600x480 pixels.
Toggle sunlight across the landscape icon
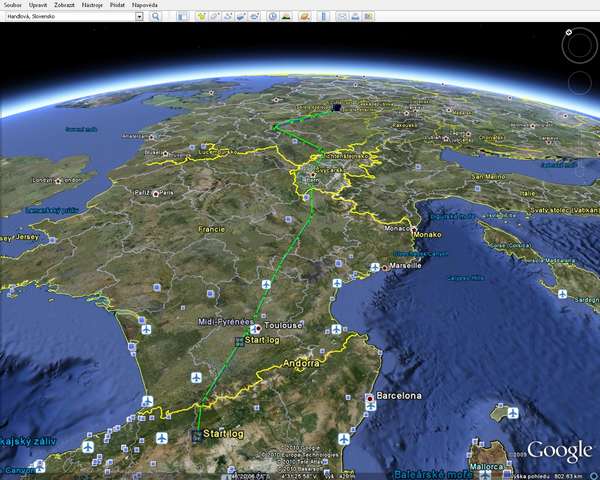coord(286,16)
